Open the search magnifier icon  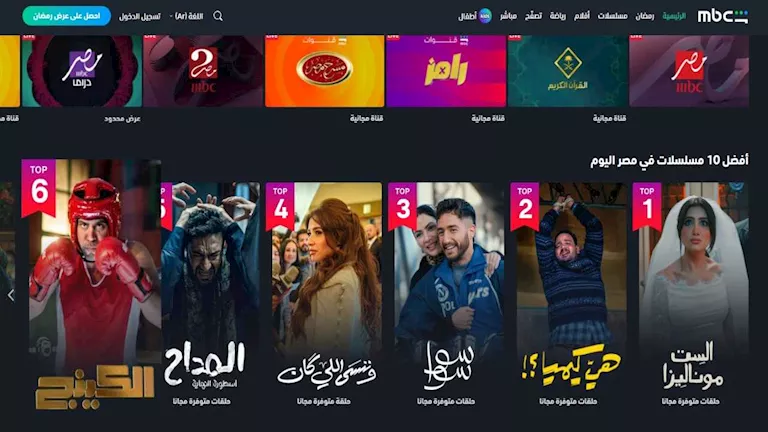(218, 16)
